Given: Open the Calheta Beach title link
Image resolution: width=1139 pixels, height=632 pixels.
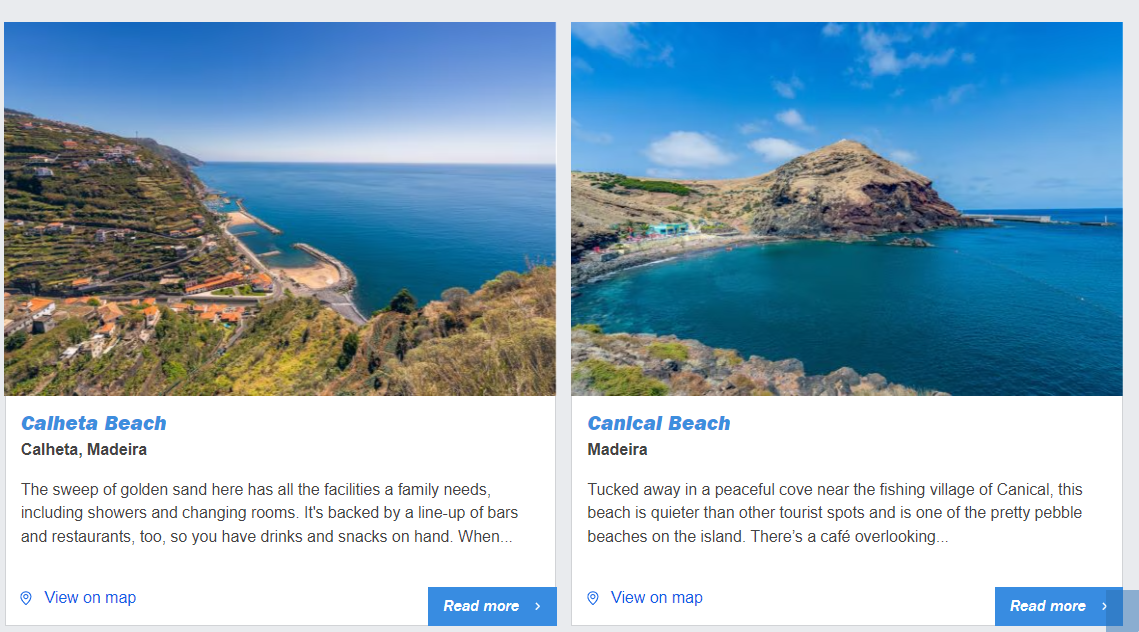Looking at the screenshot, I should [94, 423].
